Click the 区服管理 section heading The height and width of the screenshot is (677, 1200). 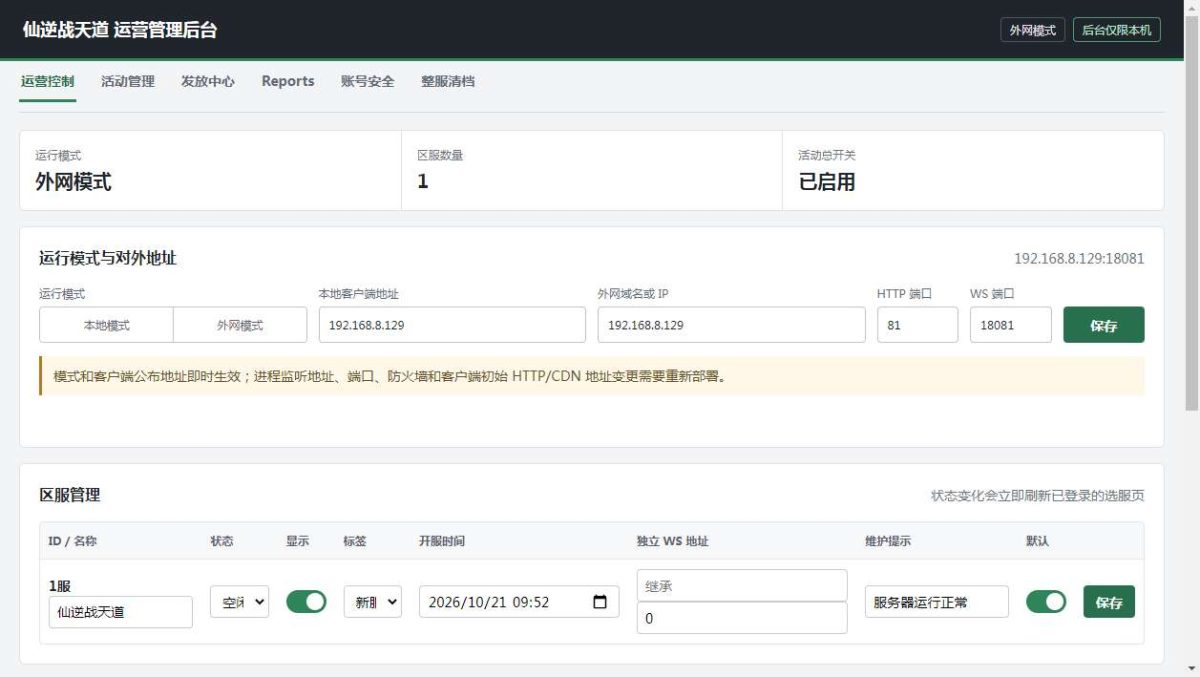pyautogui.click(x=70, y=495)
